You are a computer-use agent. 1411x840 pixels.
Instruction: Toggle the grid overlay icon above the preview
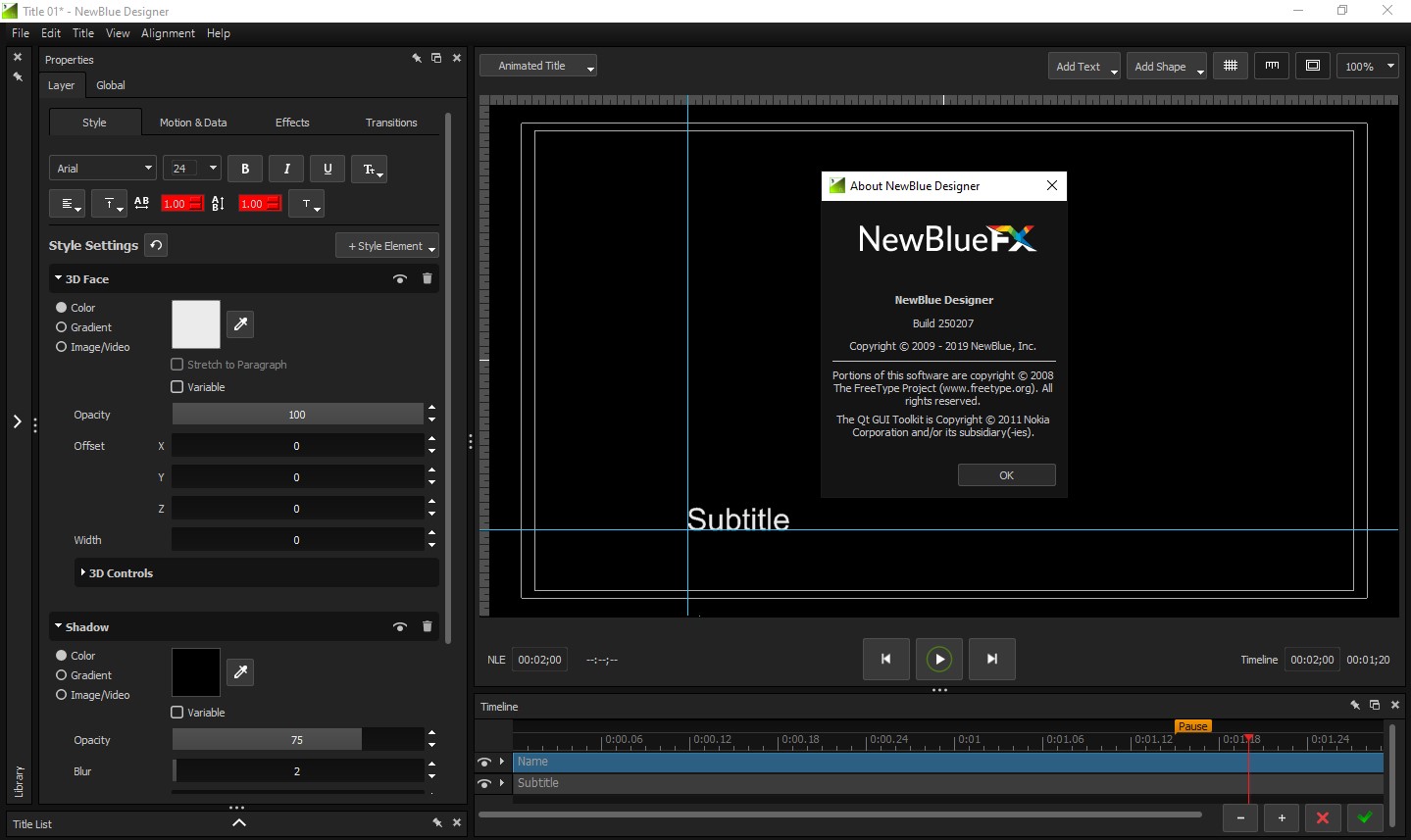tap(1231, 66)
